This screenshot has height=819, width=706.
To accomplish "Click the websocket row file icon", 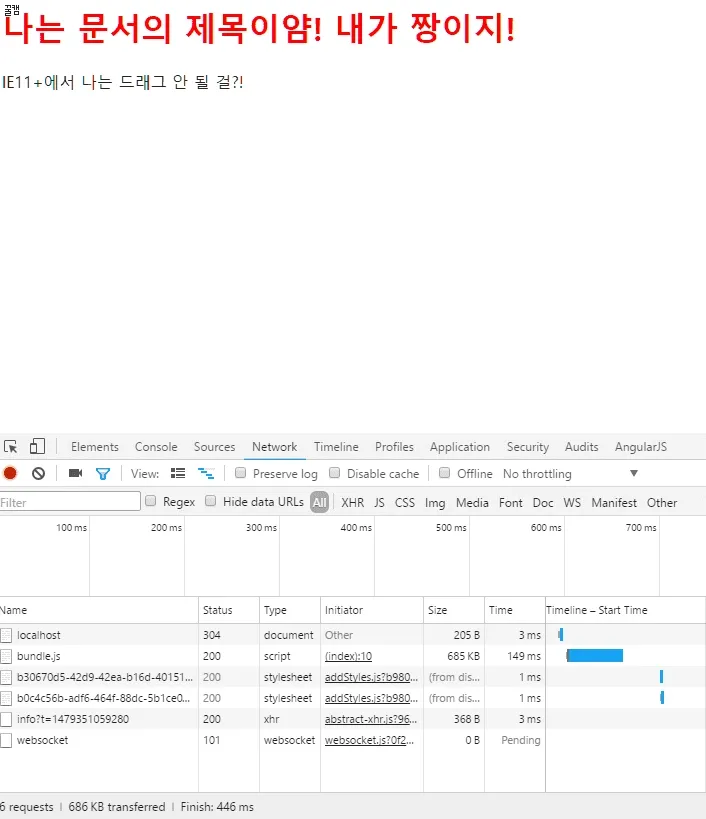I will click(6, 740).
